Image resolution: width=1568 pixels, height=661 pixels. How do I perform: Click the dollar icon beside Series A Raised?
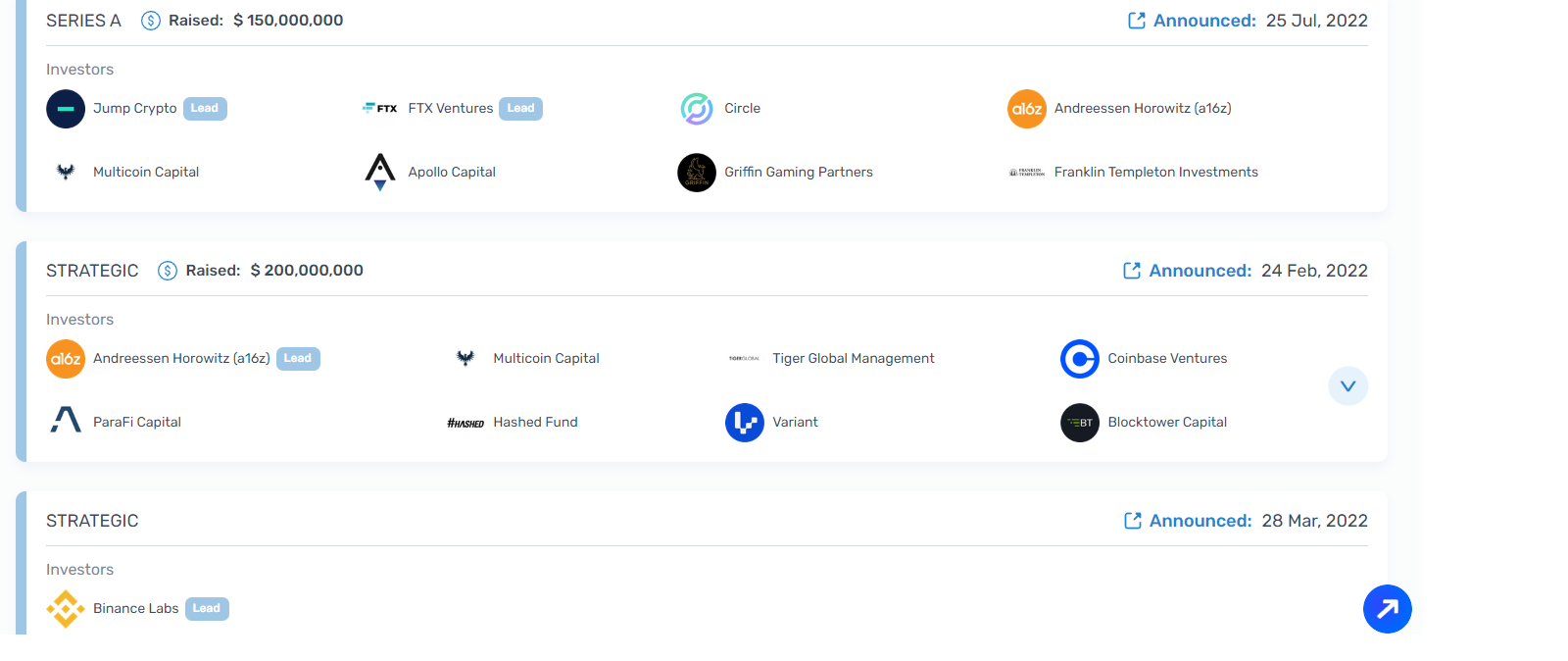click(x=151, y=21)
